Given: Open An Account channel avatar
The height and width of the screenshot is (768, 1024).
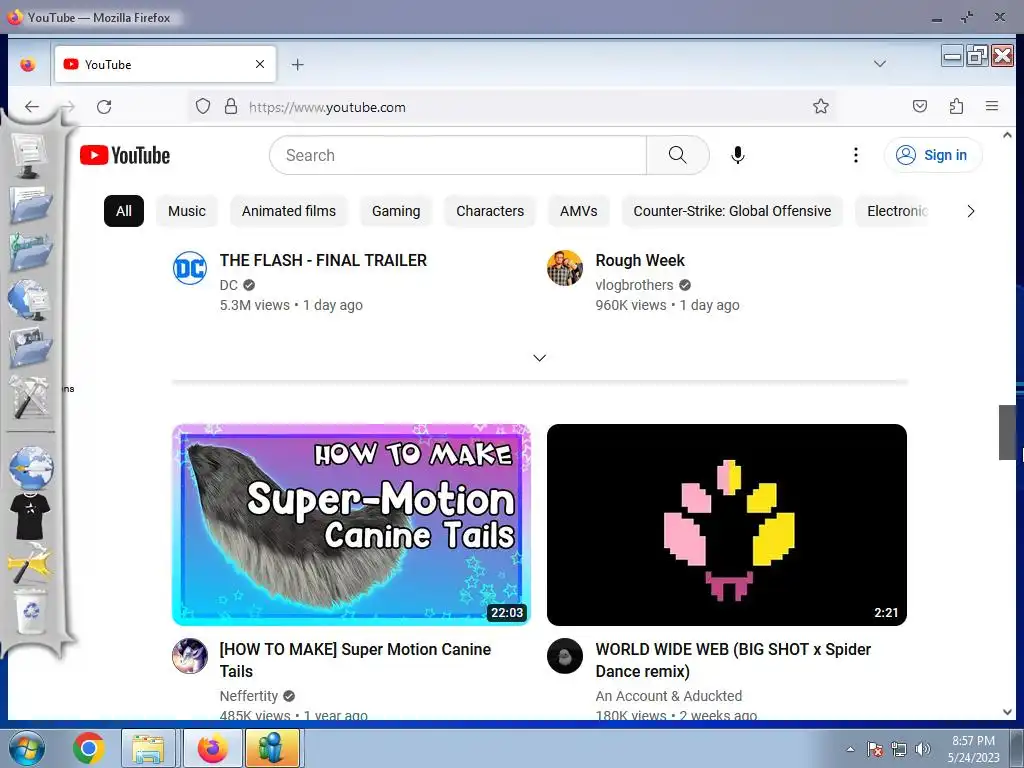Looking at the screenshot, I should pyautogui.click(x=565, y=656).
